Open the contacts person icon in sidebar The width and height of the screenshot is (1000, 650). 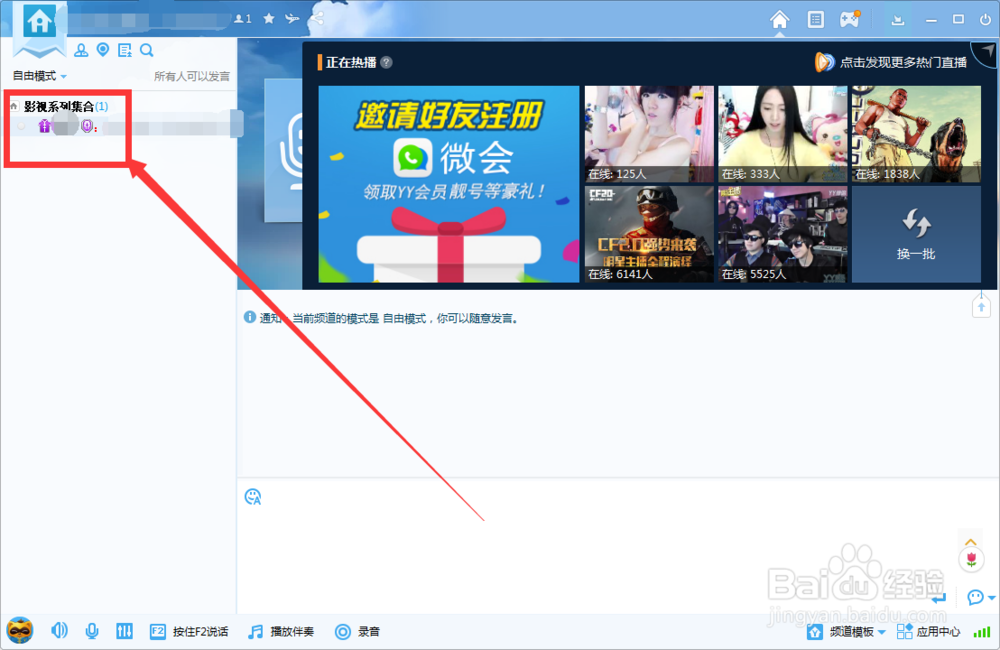click(81, 50)
